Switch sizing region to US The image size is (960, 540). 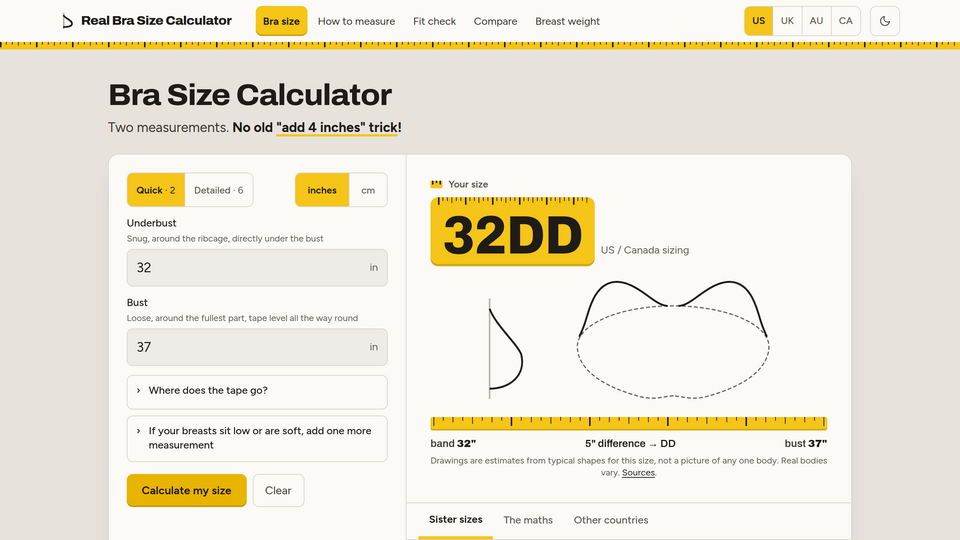tap(759, 21)
